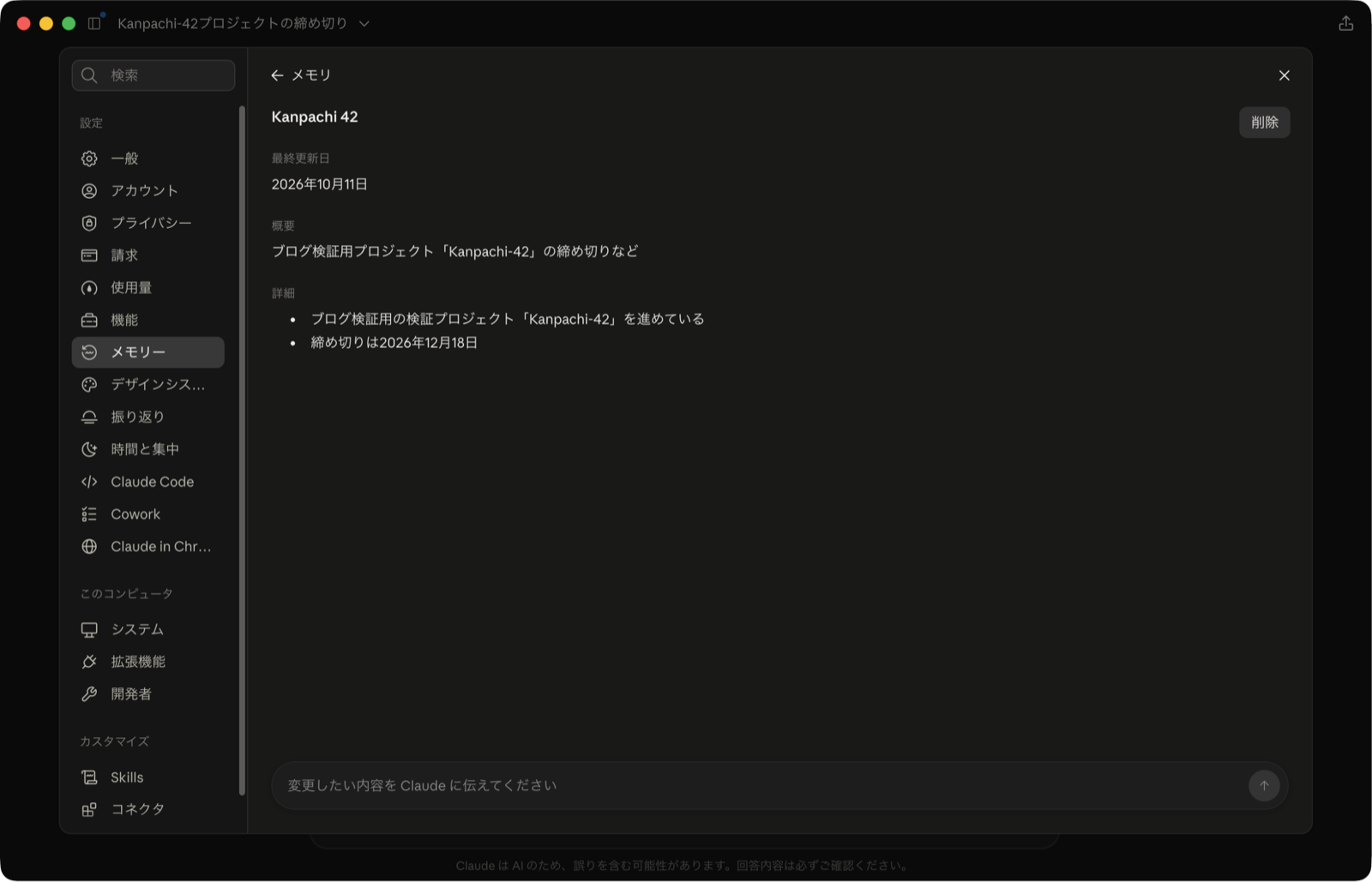Click the share icon in the title bar
Viewport: 1372px width, 882px height.
point(1346,23)
